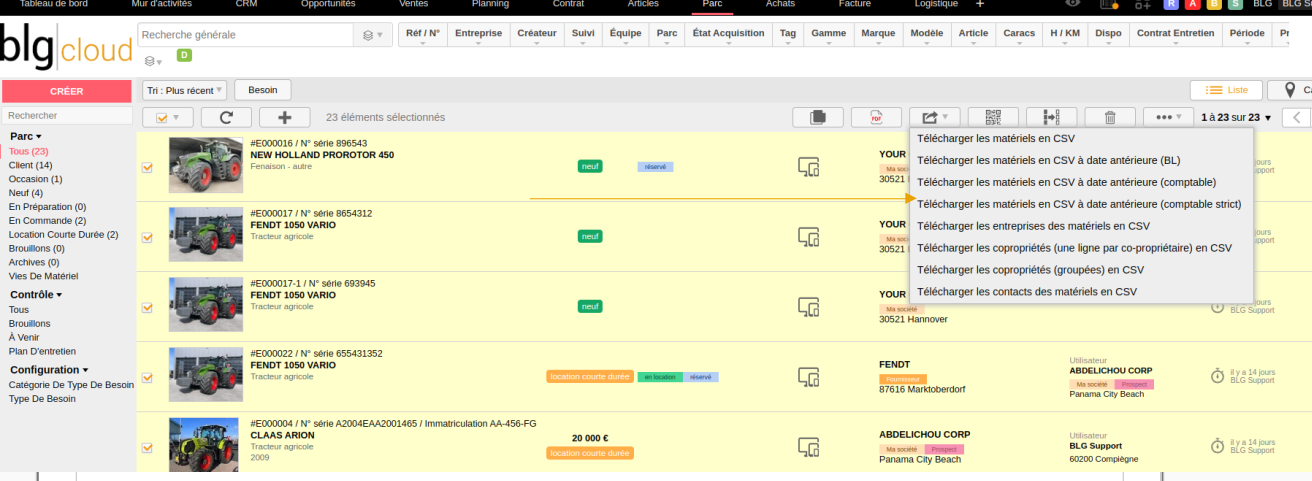
Task: Select the blue R user badge
Action: coord(1172,4)
